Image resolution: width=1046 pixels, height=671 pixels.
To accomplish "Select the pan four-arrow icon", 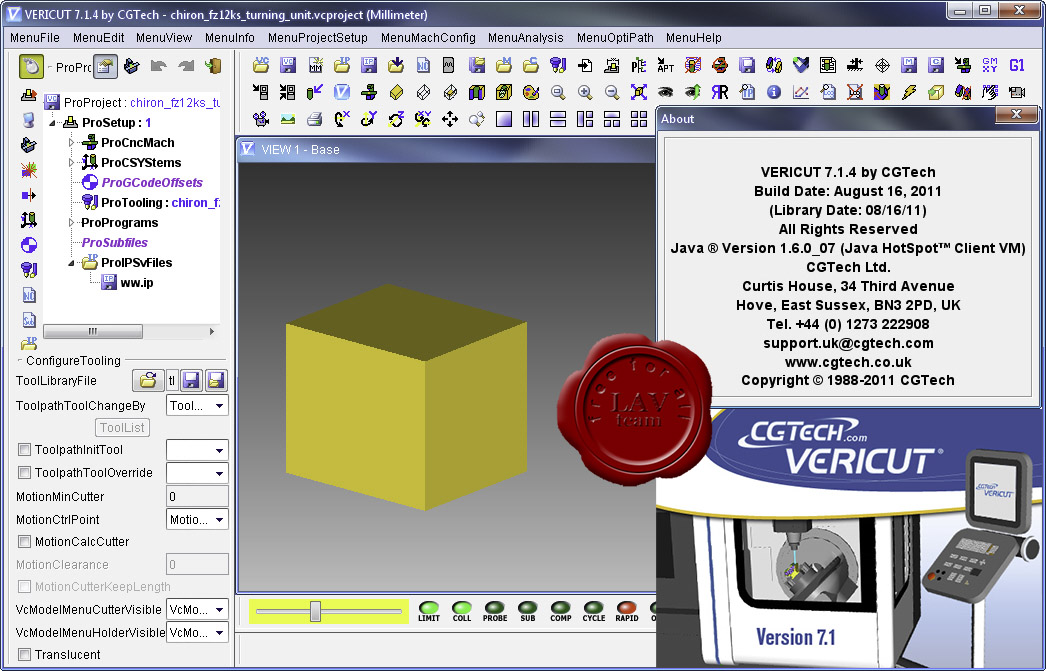I will 450,119.
